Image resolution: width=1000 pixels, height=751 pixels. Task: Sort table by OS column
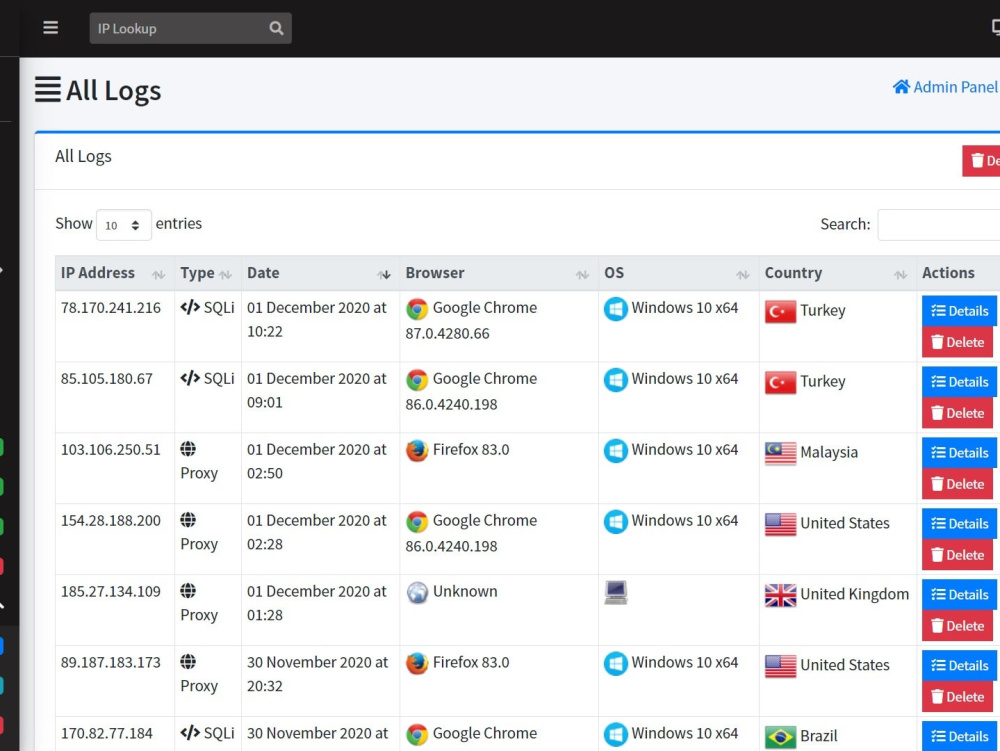[679, 273]
